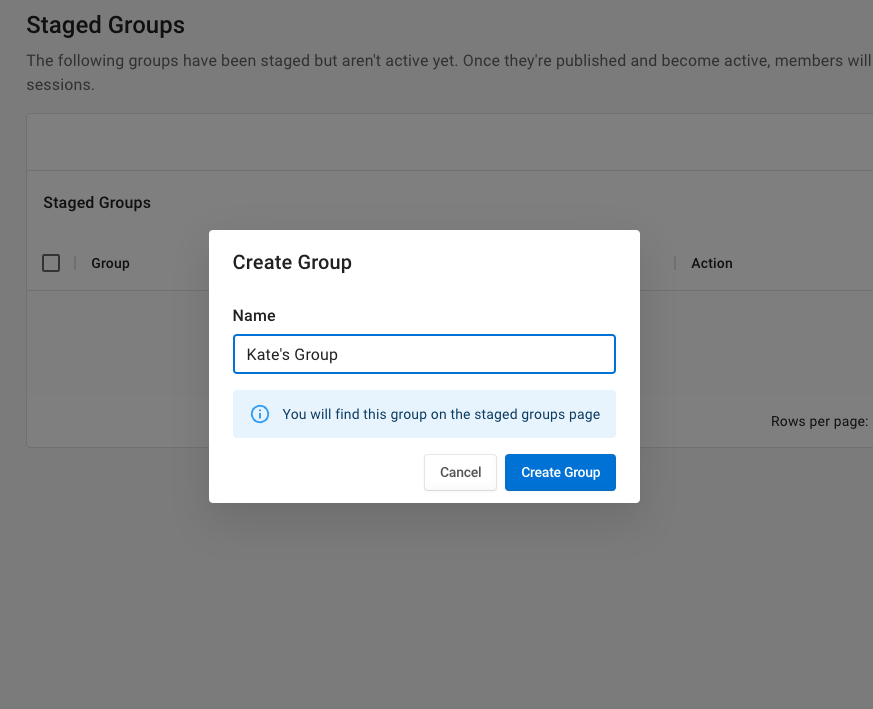This screenshot has width=873, height=709.
Task: Click the column divider beside Group header
Action: 75,263
